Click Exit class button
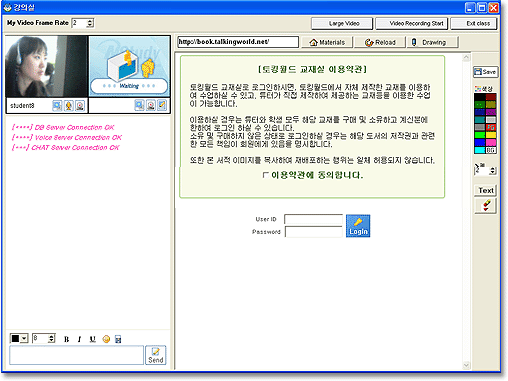The height and width of the screenshot is (381, 508). click(x=474, y=23)
